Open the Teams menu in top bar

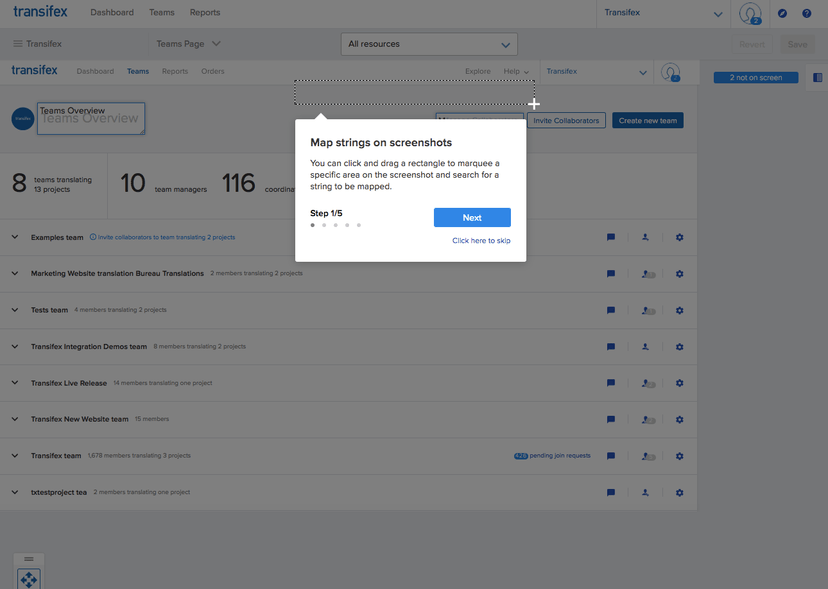tap(162, 12)
